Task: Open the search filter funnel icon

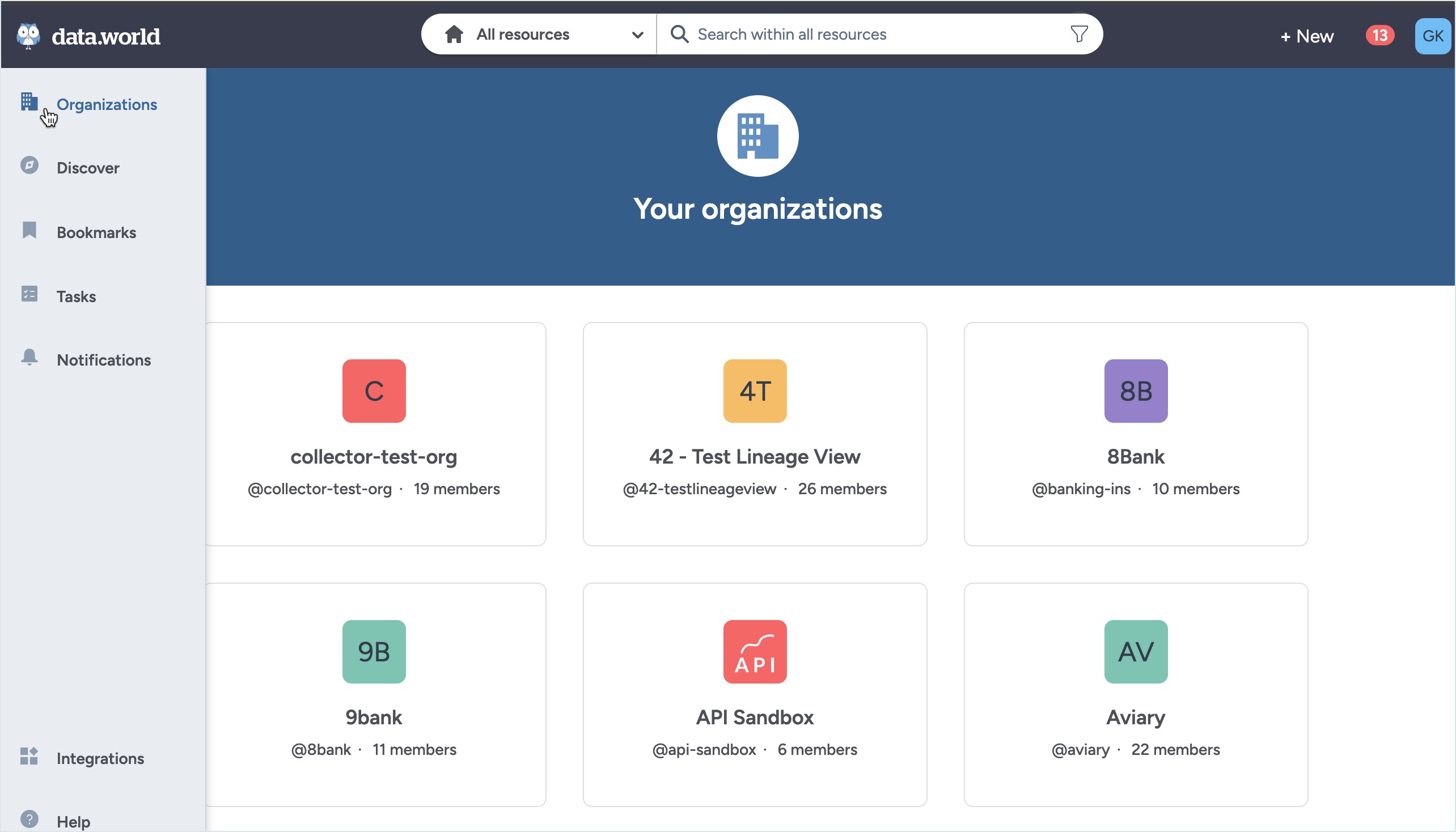Action: pyautogui.click(x=1079, y=34)
